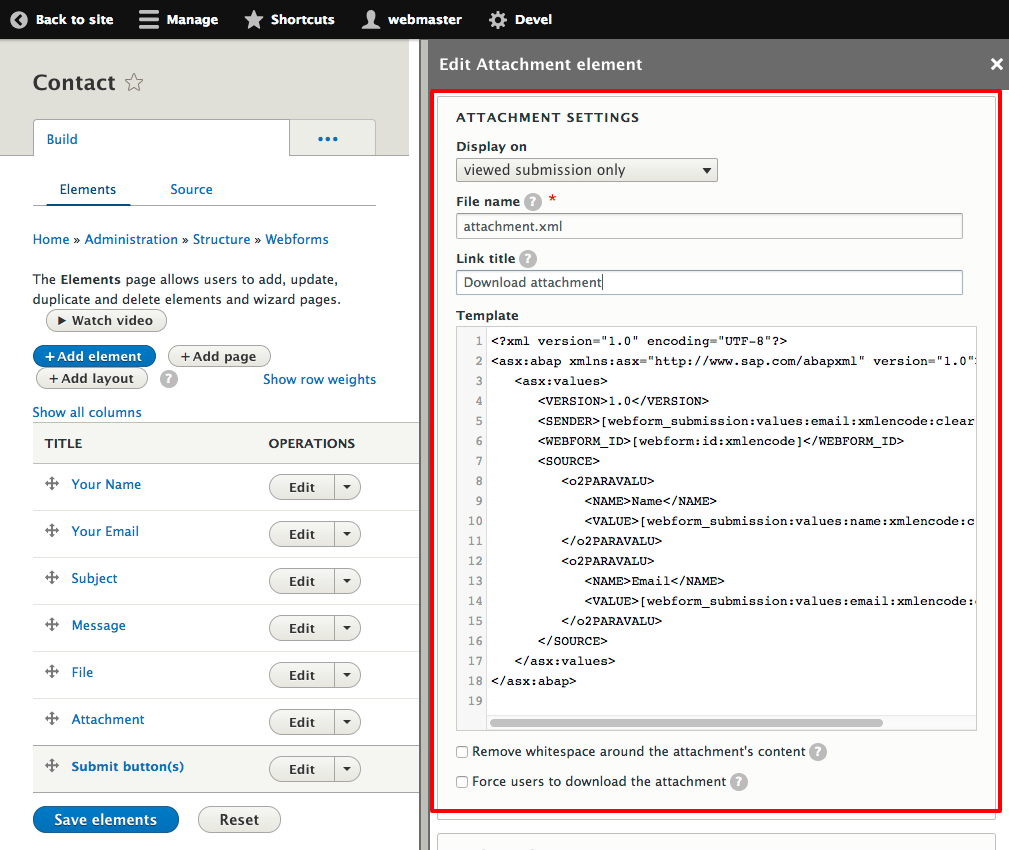Switch to the Source tab
This screenshot has height=850, width=1009.
point(191,189)
